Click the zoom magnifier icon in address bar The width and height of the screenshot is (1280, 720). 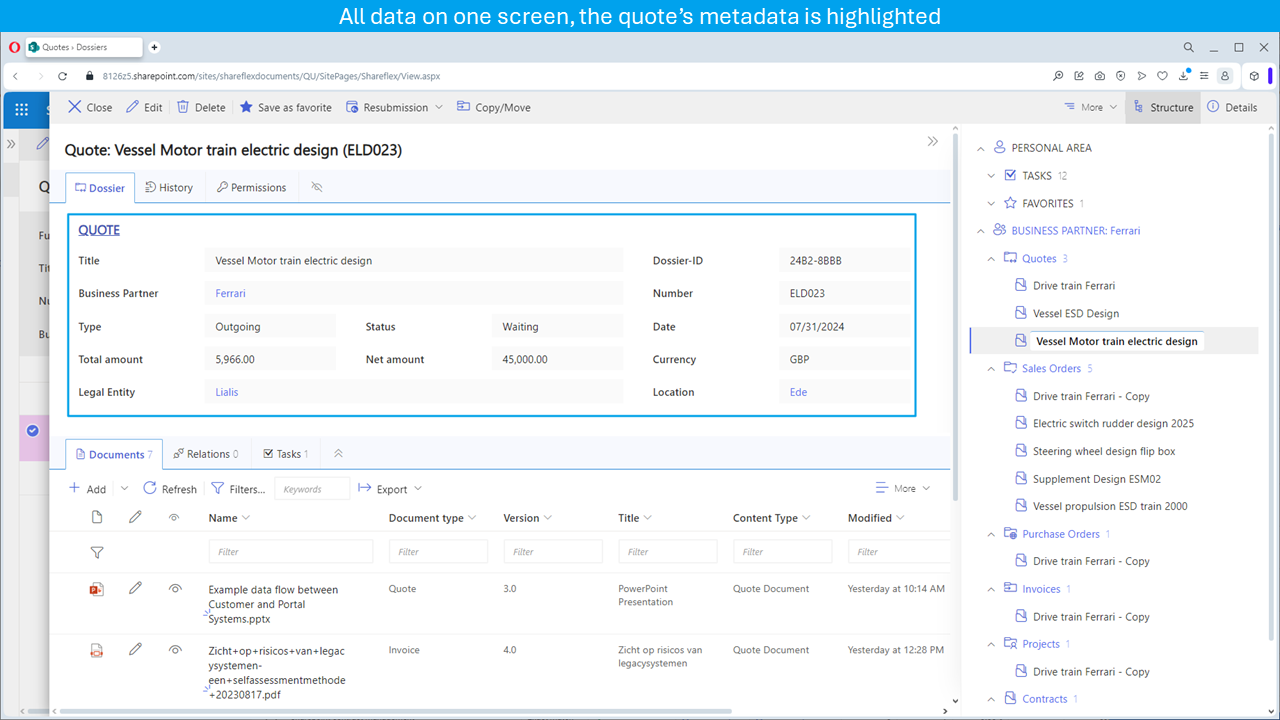coord(1058,76)
